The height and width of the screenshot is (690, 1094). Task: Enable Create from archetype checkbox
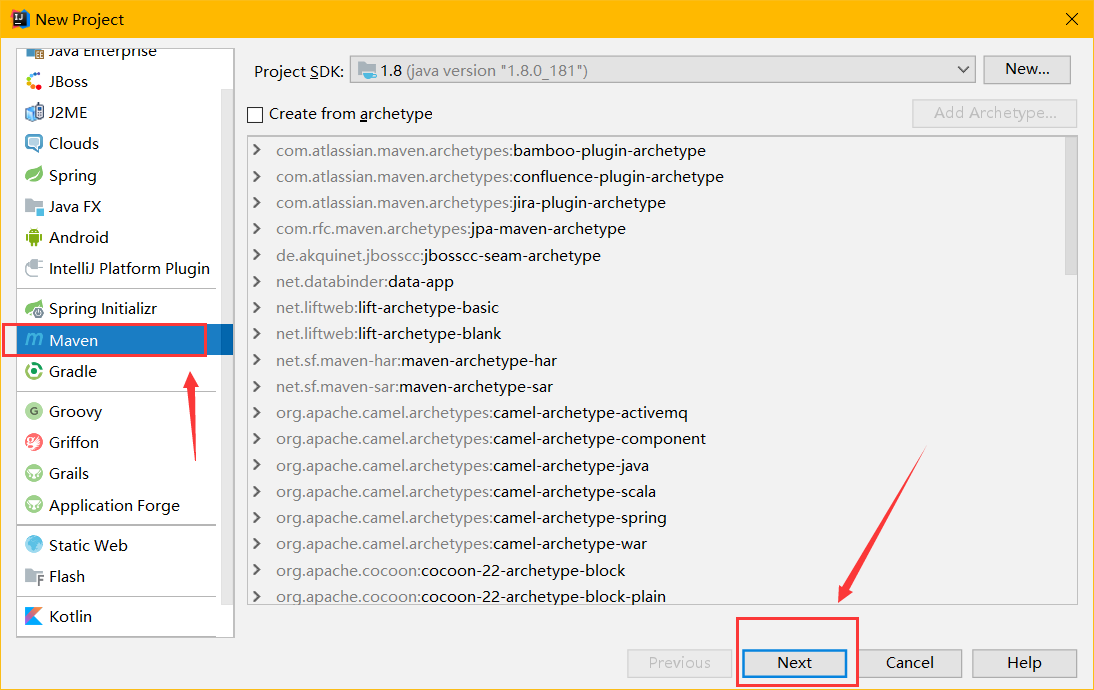(255, 114)
